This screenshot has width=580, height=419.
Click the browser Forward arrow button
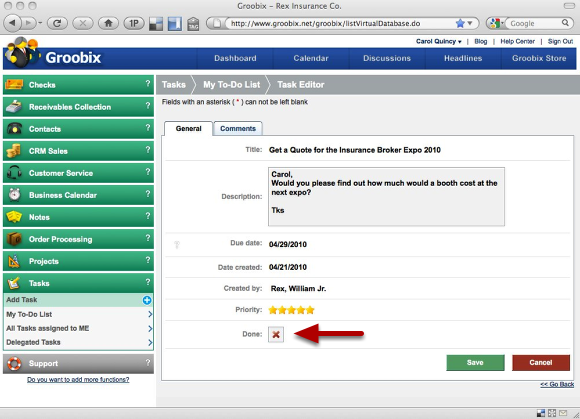tap(28, 23)
